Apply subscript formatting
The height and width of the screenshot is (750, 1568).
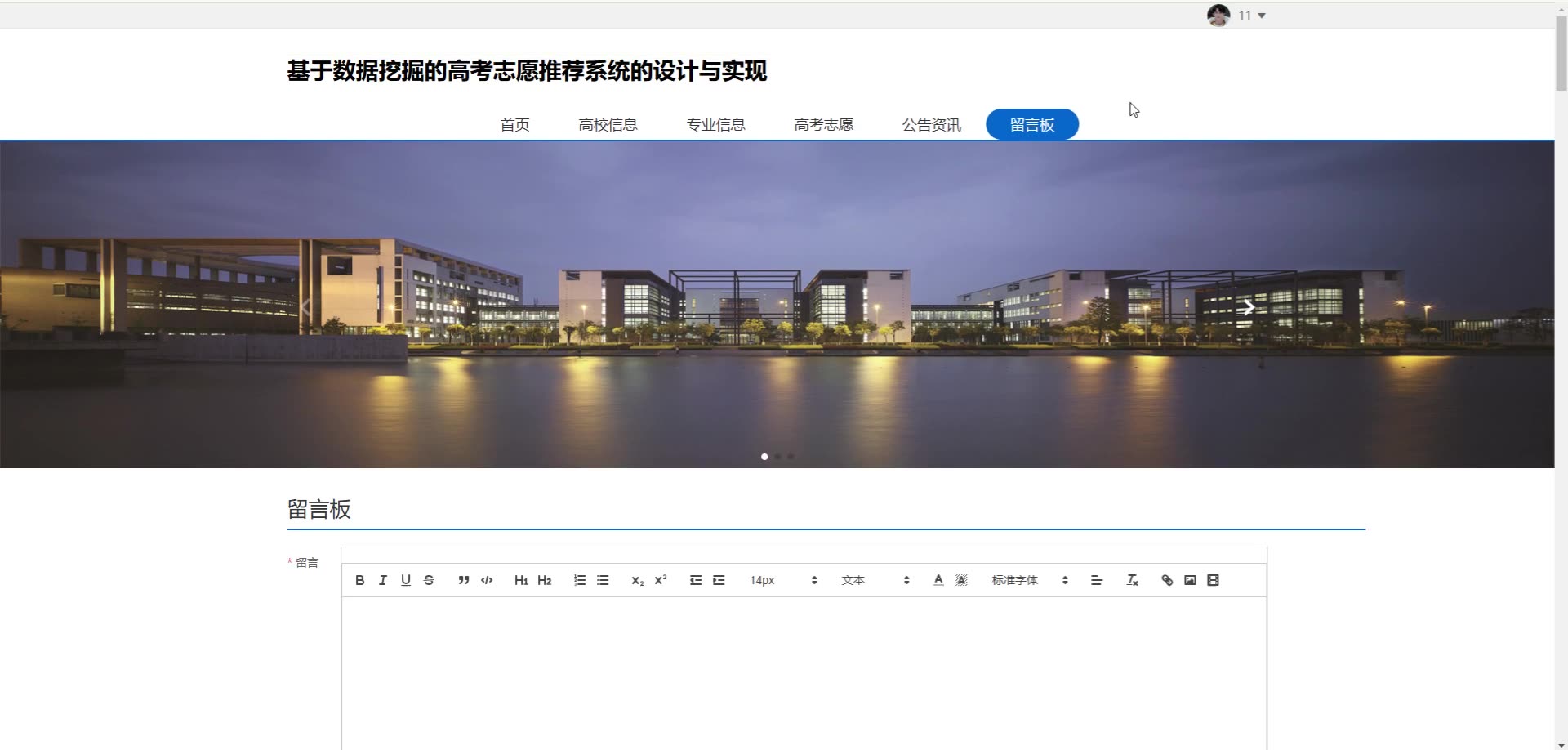pyautogui.click(x=638, y=580)
